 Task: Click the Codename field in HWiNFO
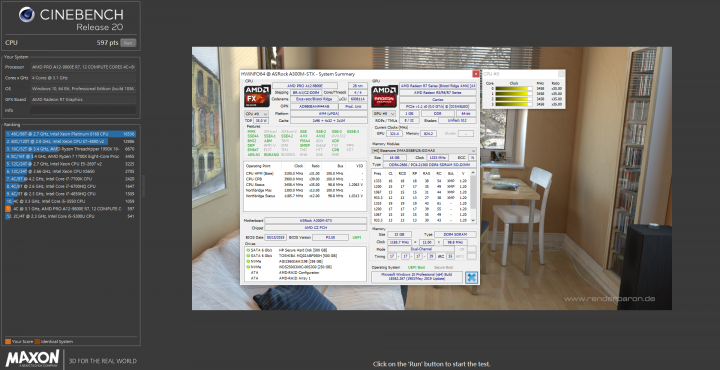click(314, 99)
